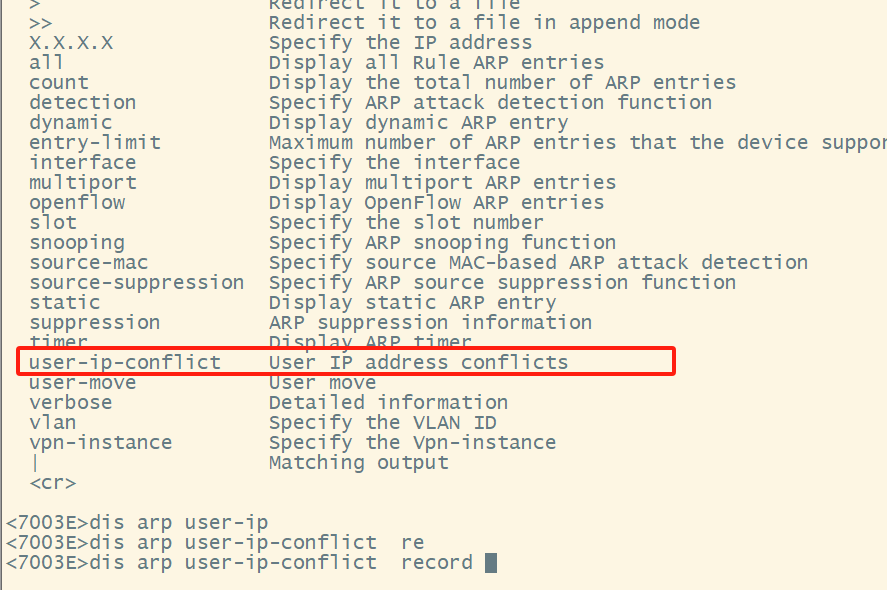
Task: Click the blinking cursor after record
Action: tap(490, 563)
